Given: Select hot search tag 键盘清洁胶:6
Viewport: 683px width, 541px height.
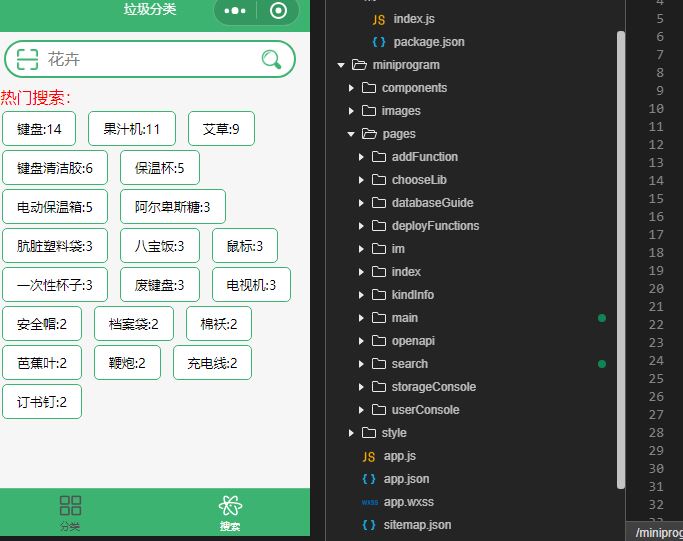Looking at the screenshot, I should (x=55, y=168).
